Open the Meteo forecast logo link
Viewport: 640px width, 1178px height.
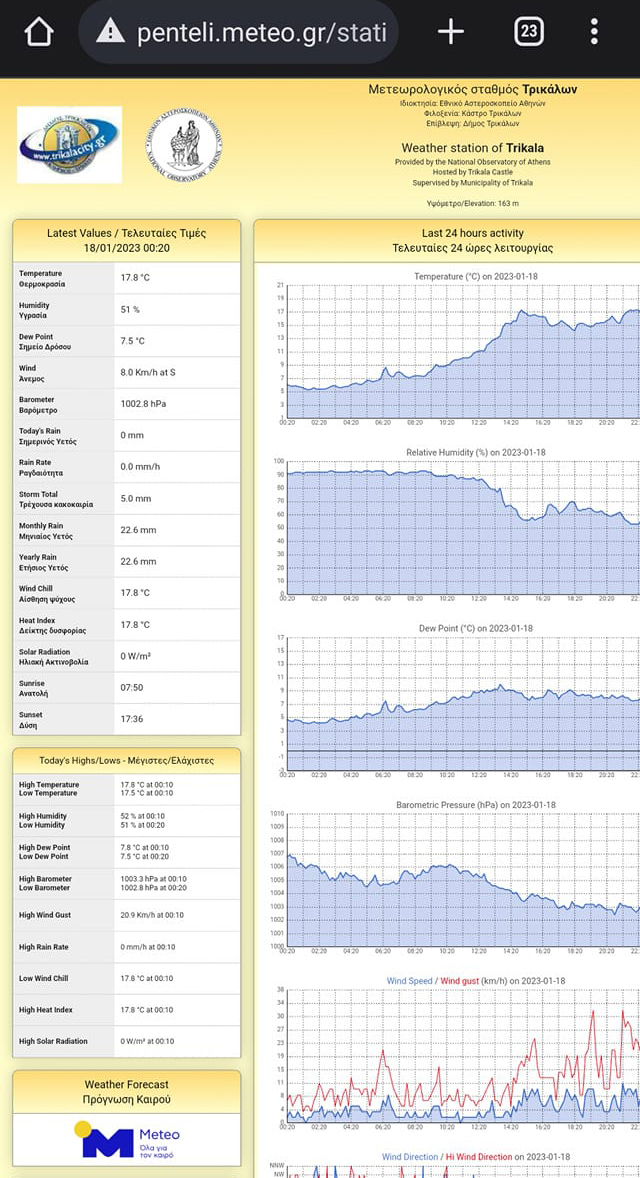[126, 1140]
